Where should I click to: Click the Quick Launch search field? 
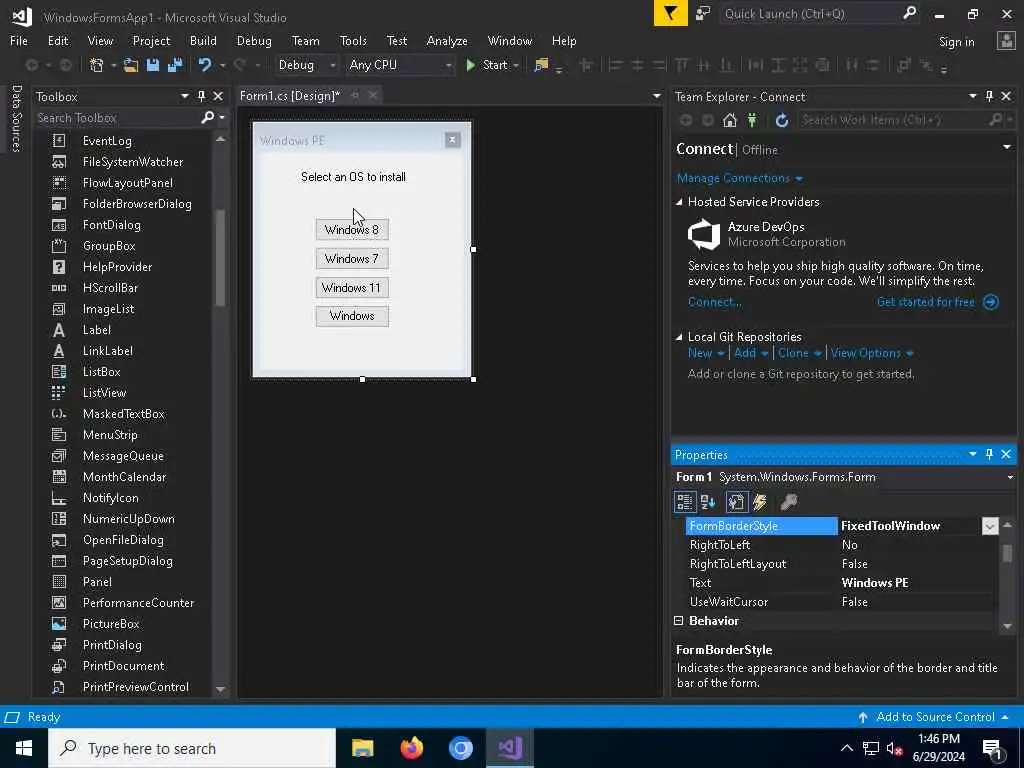pos(810,13)
